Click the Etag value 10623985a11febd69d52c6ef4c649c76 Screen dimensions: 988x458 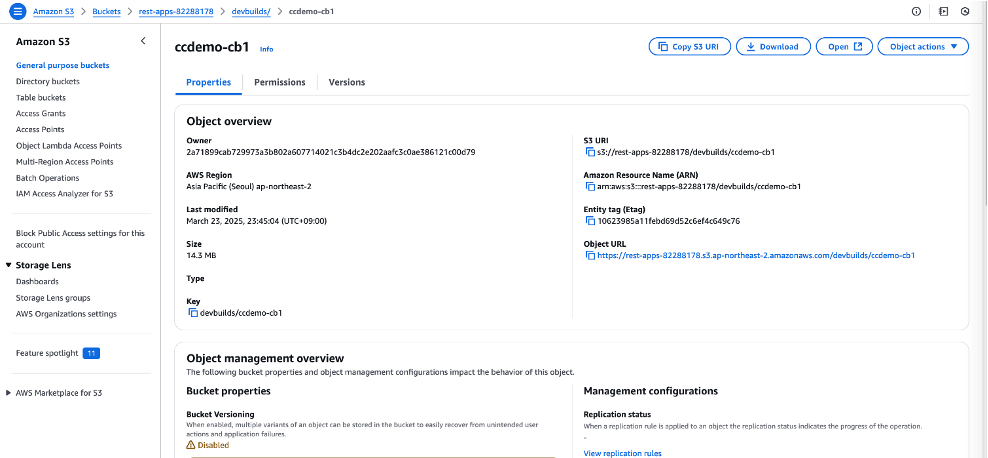669,221
